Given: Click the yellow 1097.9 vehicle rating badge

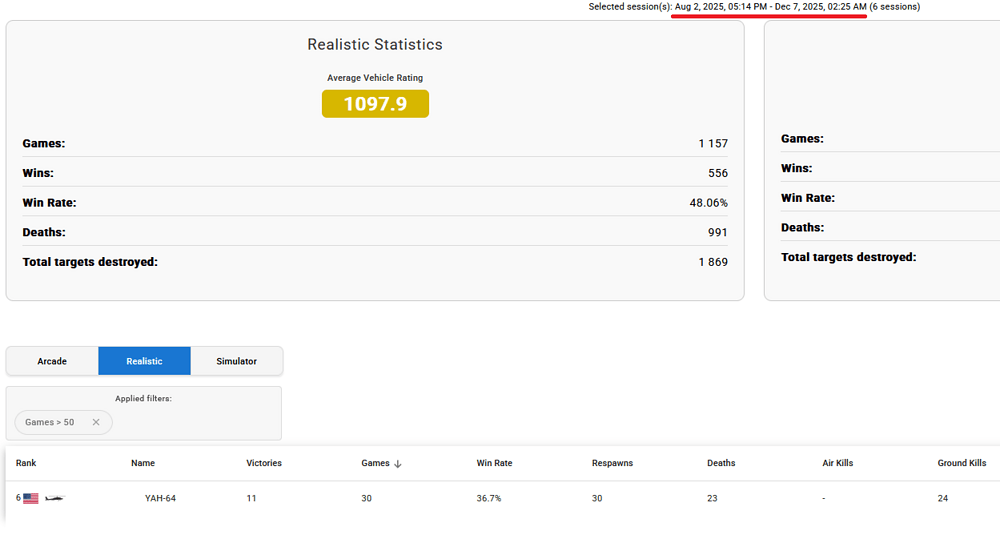Looking at the screenshot, I should 375,104.
